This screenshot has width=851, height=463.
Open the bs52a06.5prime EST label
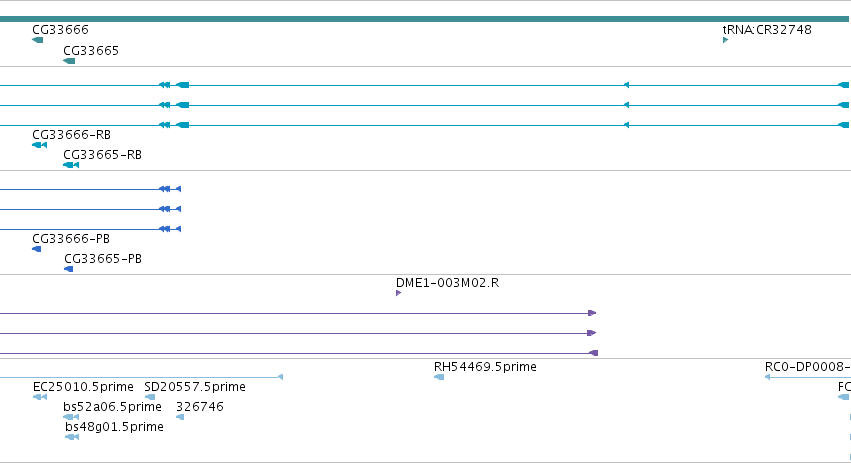(112, 407)
